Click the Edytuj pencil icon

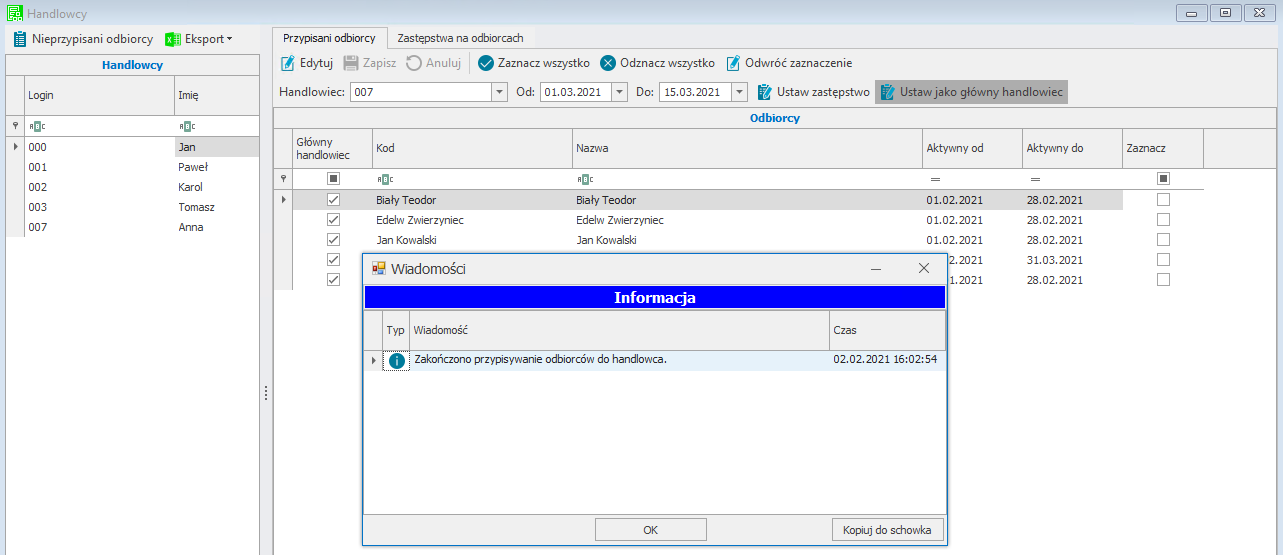click(x=287, y=63)
